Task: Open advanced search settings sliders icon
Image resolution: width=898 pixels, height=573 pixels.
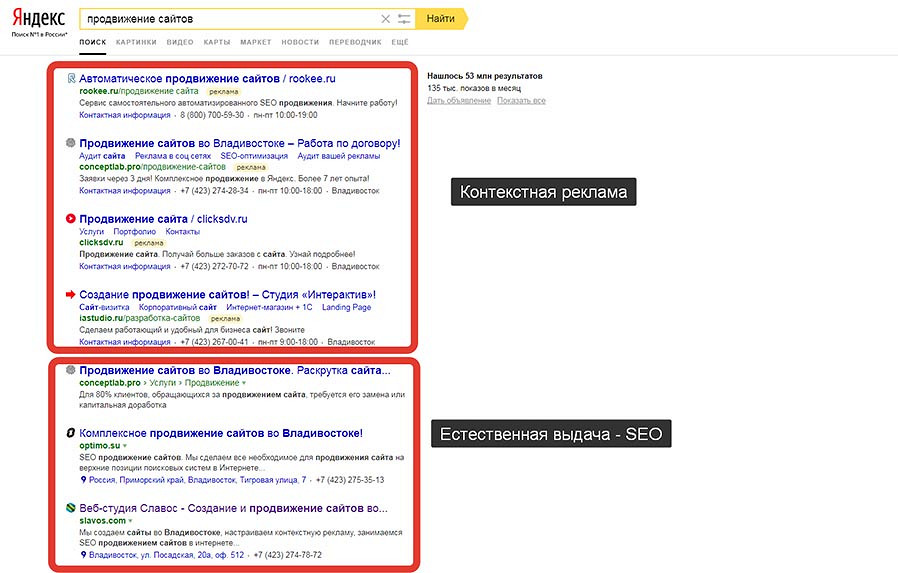Action: point(404,19)
